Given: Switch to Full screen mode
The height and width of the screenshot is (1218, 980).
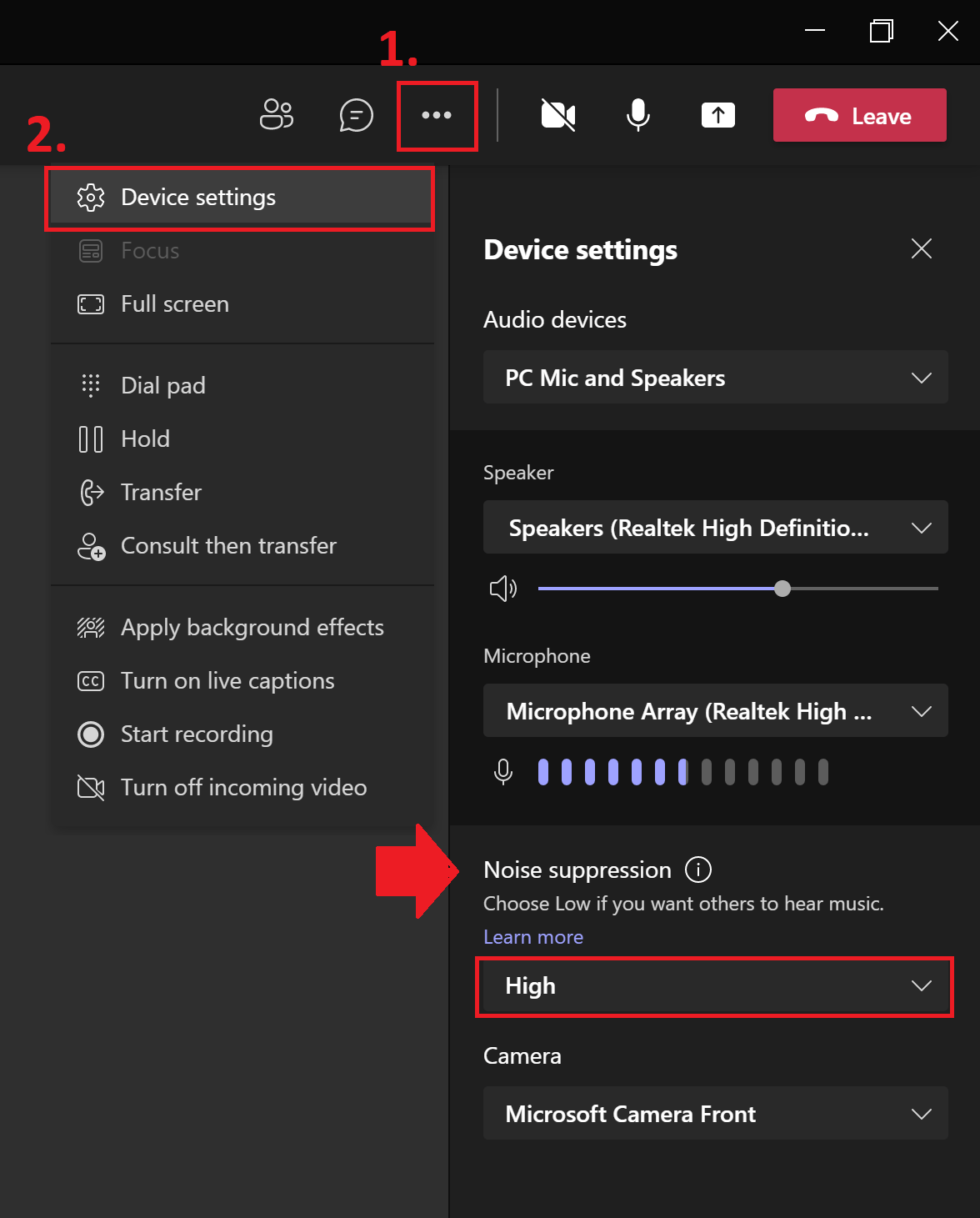Looking at the screenshot, I should 174,303.
